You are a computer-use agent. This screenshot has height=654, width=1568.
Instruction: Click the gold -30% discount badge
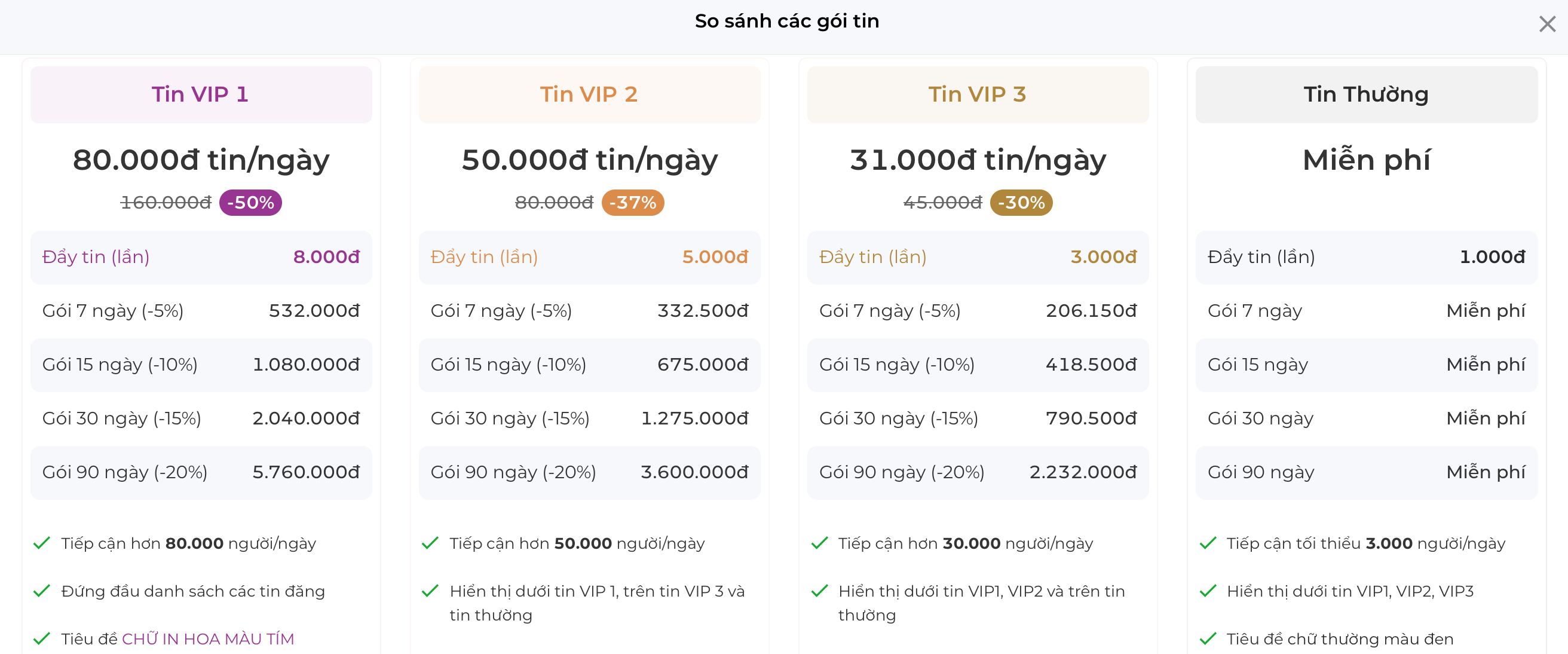click(1021, 202)
